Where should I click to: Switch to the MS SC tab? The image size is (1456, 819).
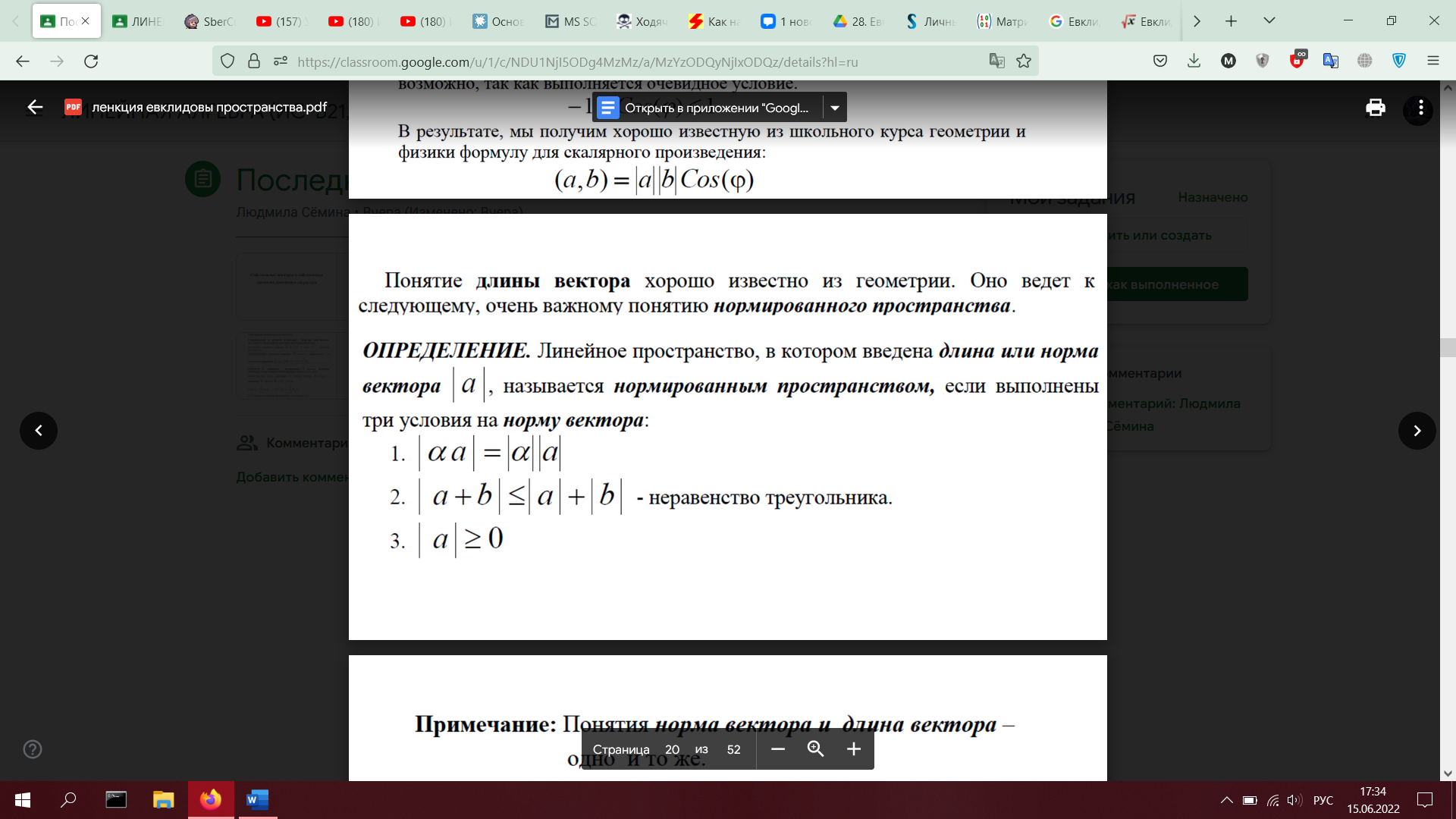click(x=570, y=21)
